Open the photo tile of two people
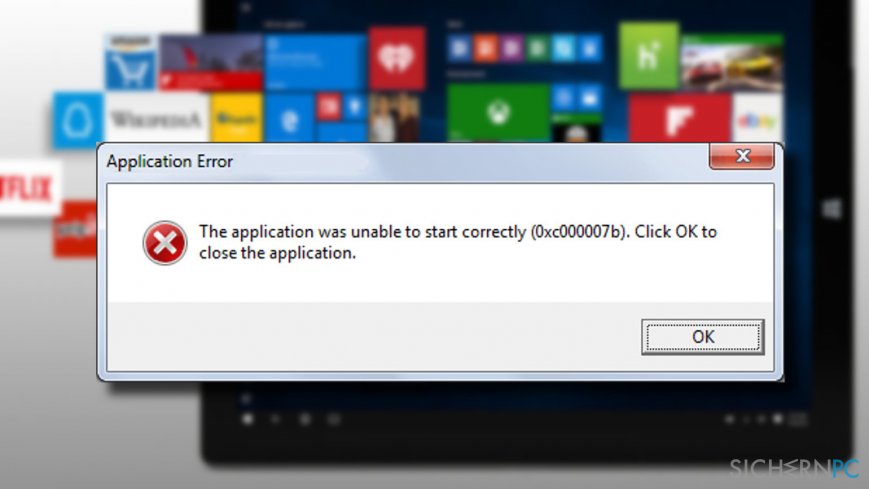Screen dimensions: 869x489 [394, 118]
